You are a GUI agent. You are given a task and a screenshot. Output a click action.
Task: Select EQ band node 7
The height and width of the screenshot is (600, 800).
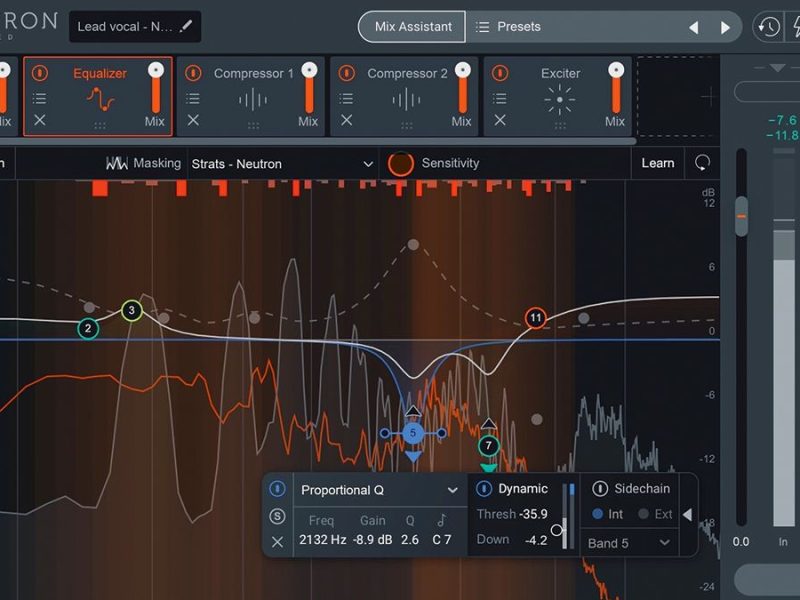pos(488,445)
